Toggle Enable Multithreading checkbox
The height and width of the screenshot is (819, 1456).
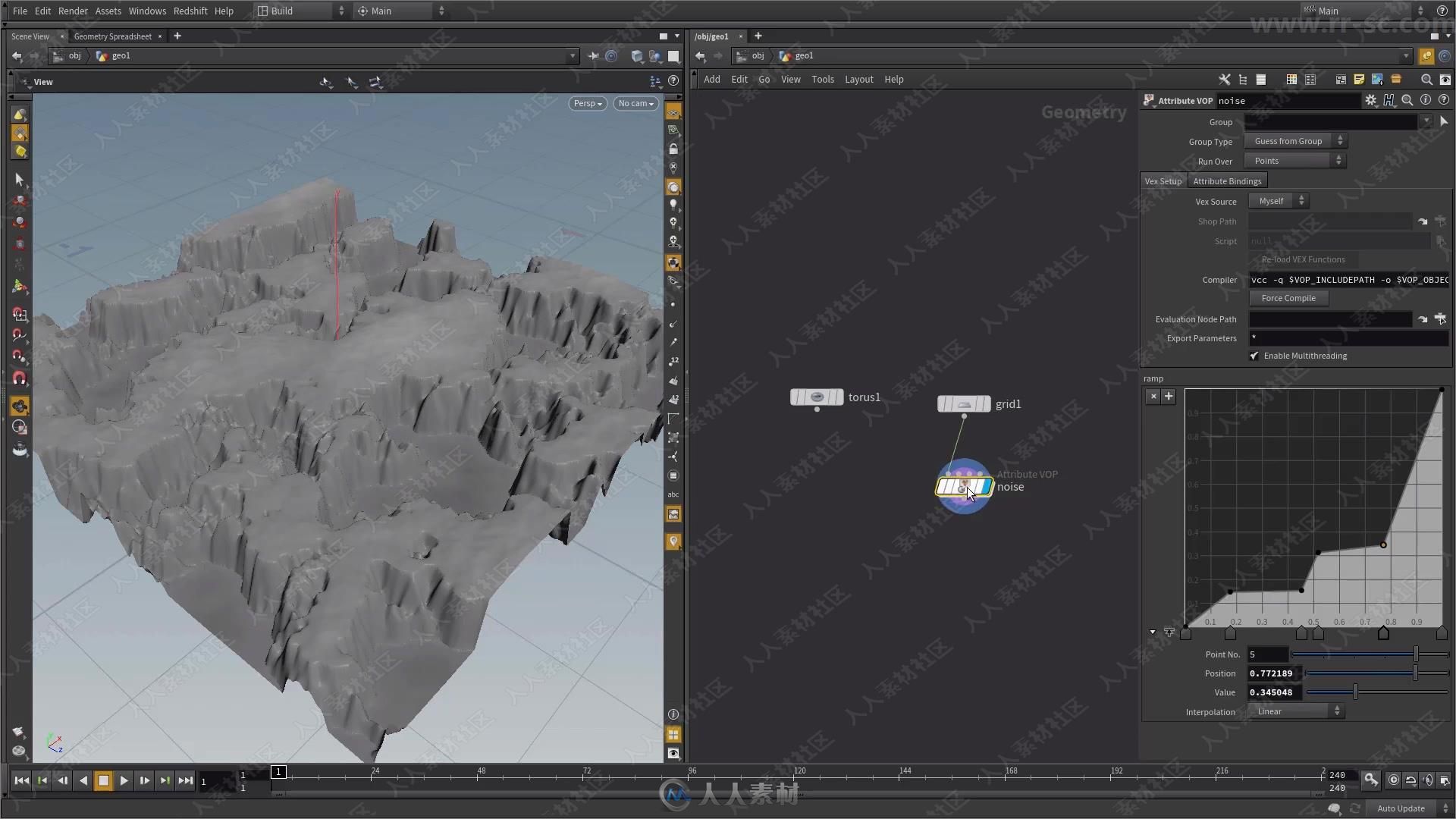click(x=1254, y=356)
